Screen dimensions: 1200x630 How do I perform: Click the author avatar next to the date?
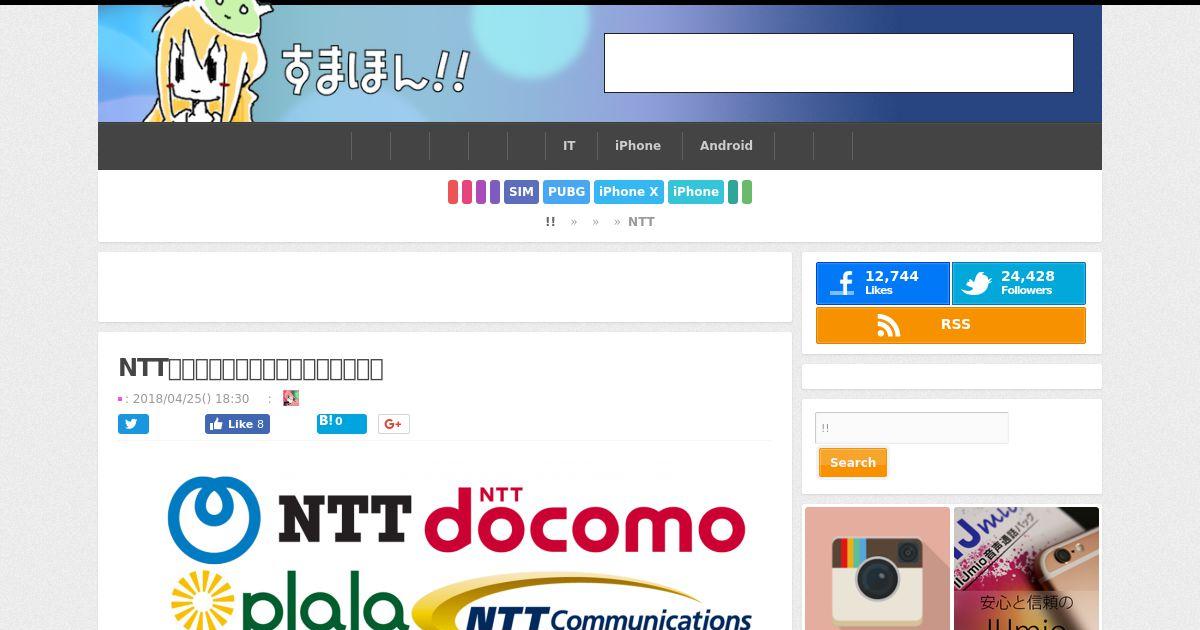pos(291,398)
